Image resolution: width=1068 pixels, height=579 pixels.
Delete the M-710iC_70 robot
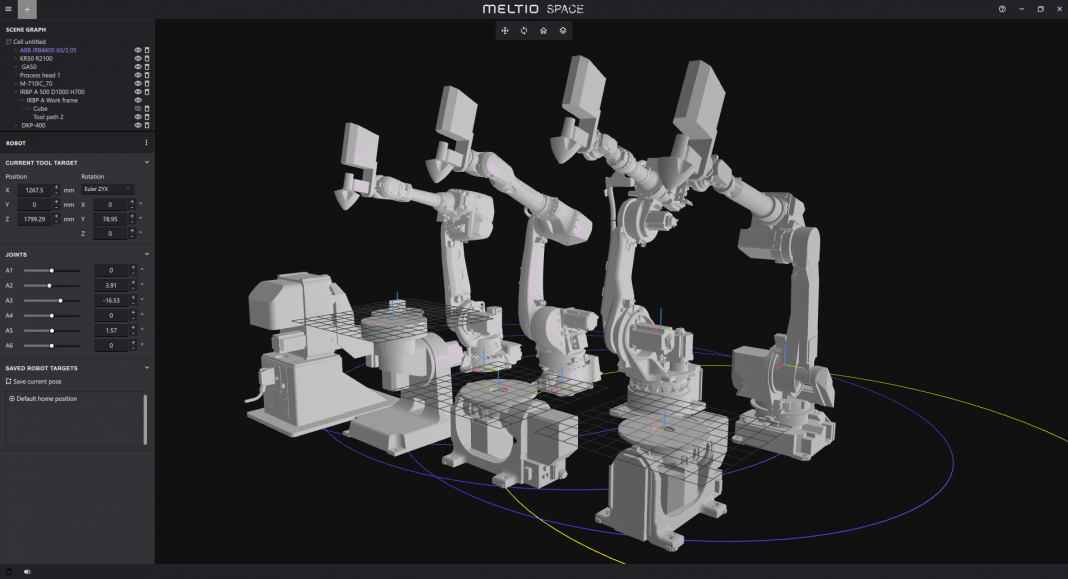point(146,83)
